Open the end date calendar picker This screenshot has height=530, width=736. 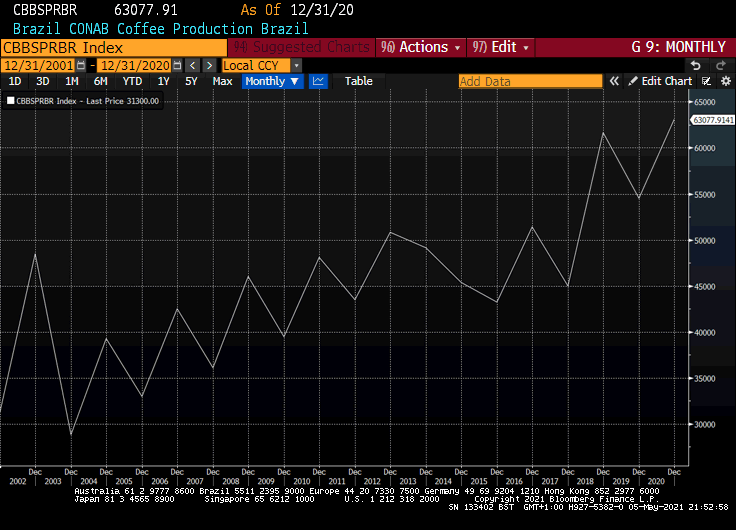(x=177, y=65)
